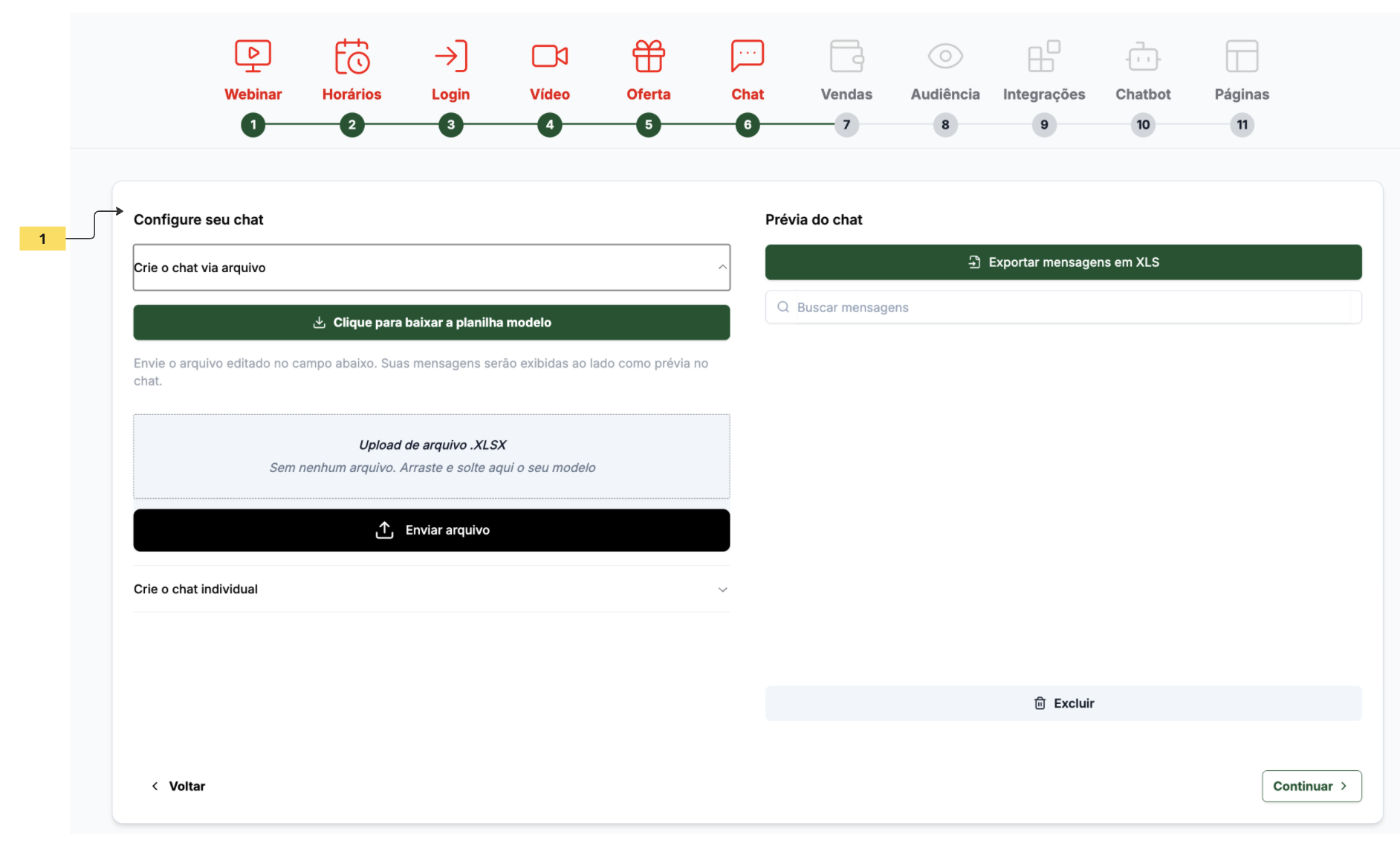The image size is (1400, 843).
Task: Click the Chatbot robot icon
Action: click(1143, 56)
